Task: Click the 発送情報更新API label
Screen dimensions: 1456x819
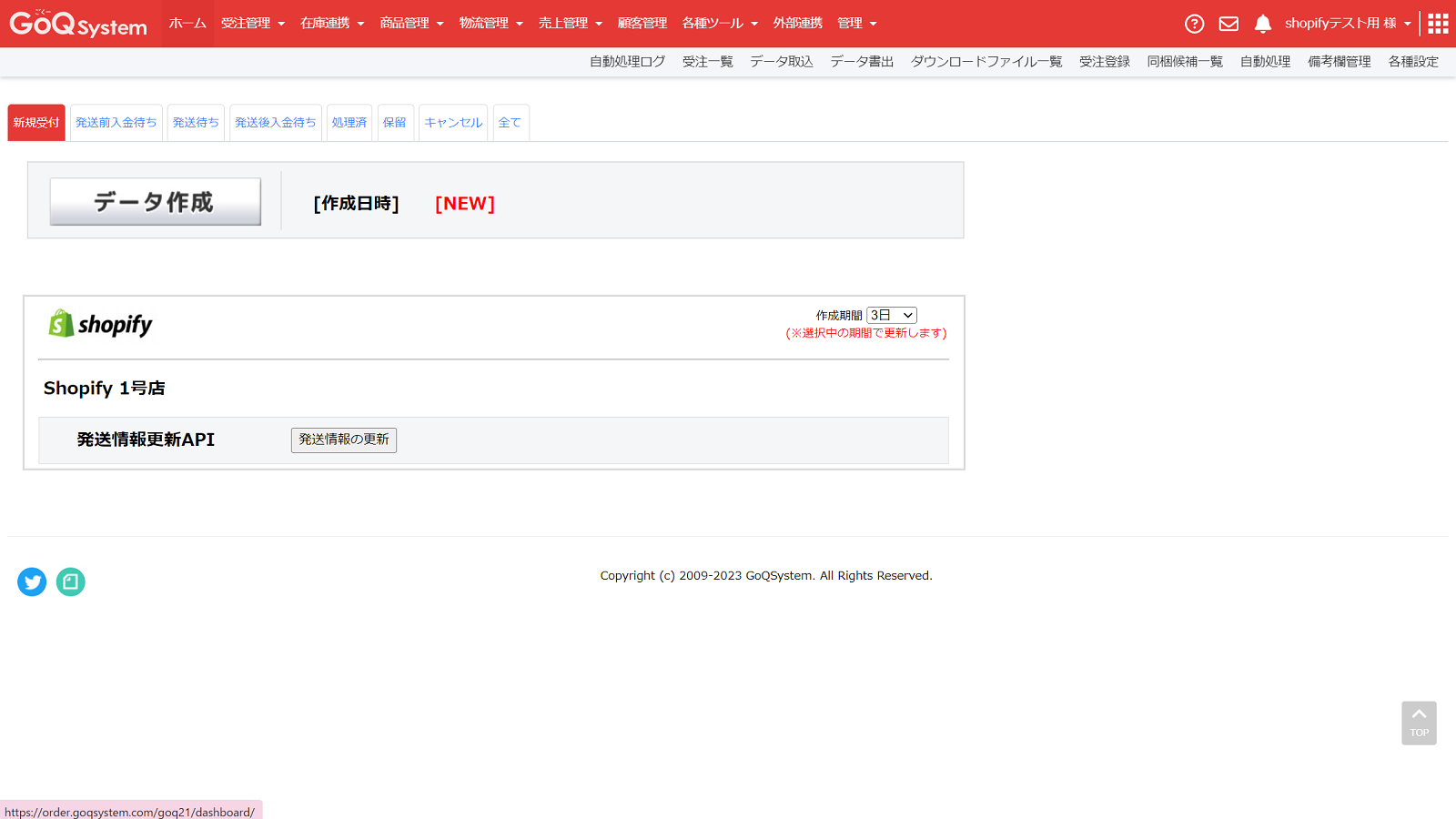Action: pyautogui.click(x=146, y=440)
